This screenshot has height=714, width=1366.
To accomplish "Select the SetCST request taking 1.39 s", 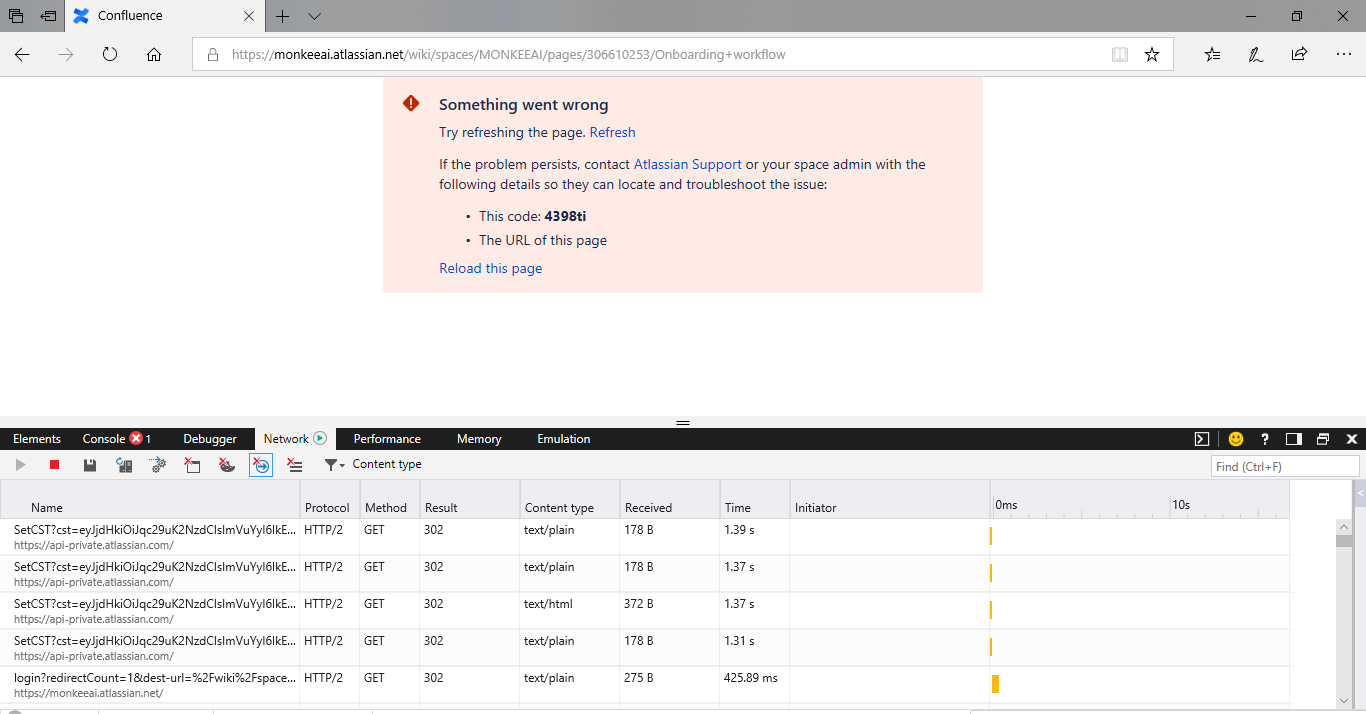I will point(645,537).
